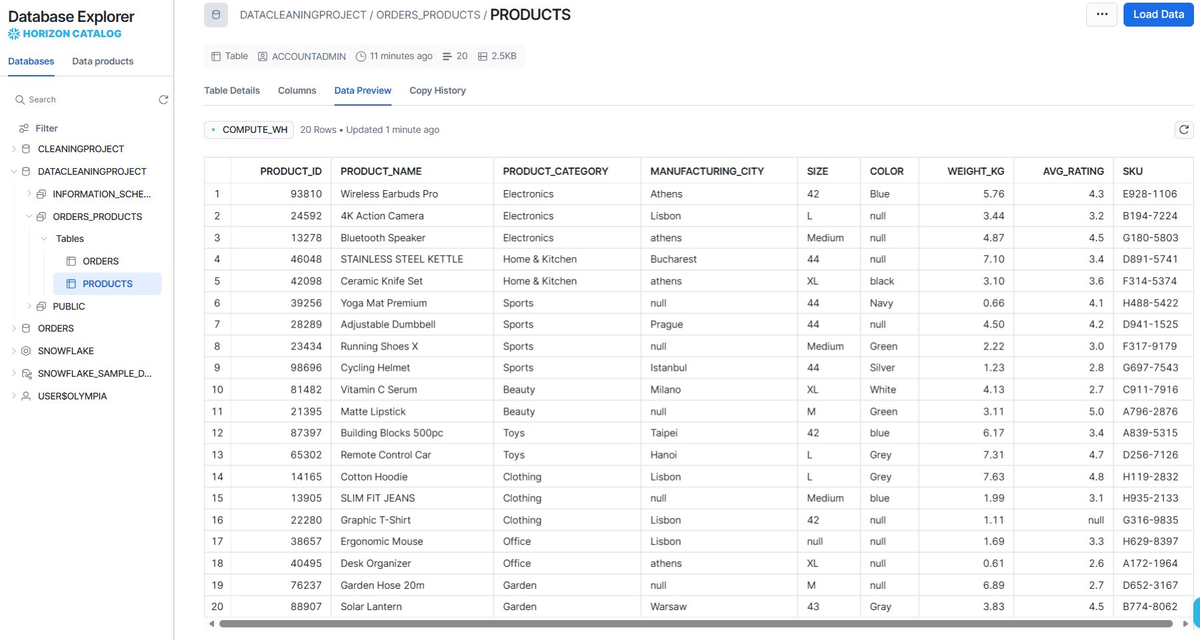Click the DATACLEANINGPROJECT breadcrumb link
The image size is (1200, 640).
[x=304, y=15]
